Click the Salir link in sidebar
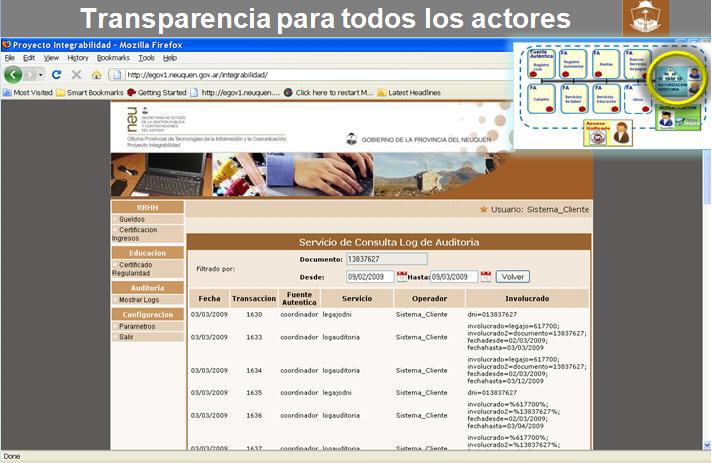The width and height of the screenshot is (712, 463). point(126,337)
